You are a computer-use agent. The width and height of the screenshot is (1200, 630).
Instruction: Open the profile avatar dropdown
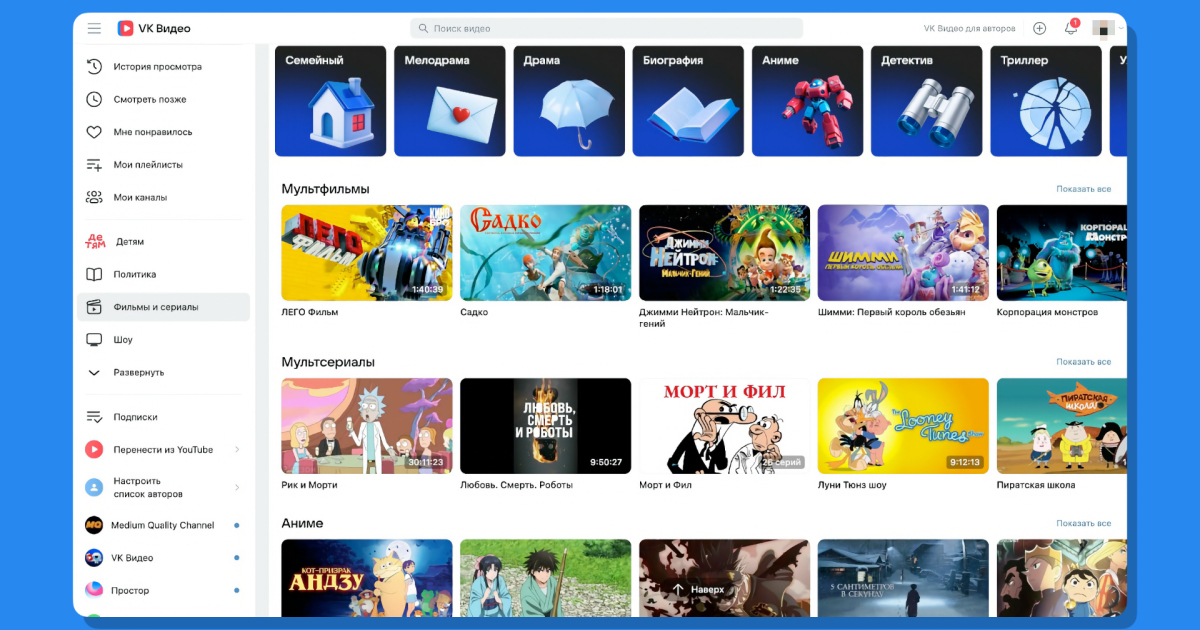tap(1107, 29)
